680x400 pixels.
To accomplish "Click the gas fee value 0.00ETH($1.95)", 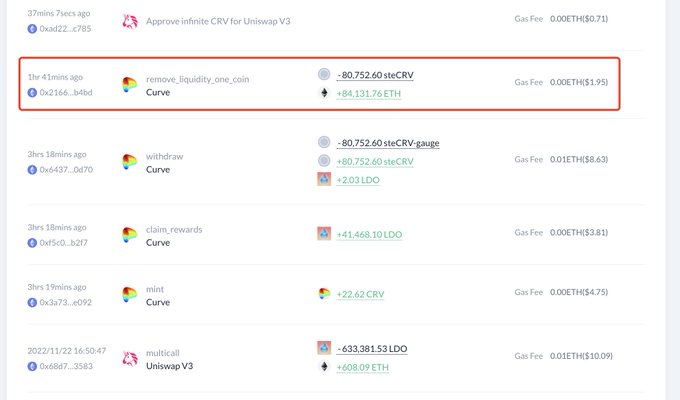I will pyautogui.click(x=579, y=82).
